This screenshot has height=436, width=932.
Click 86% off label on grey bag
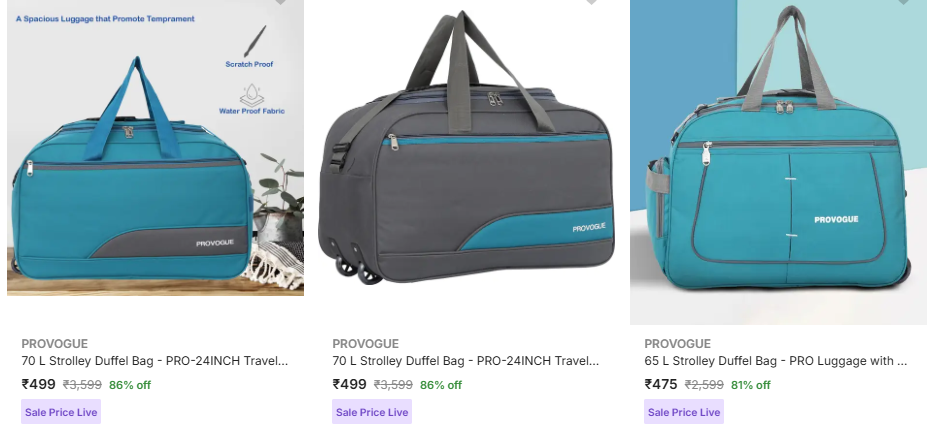point(441,385)
